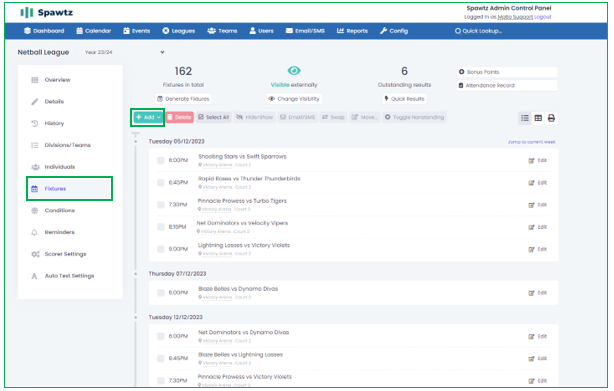614x391 pixels.
Task: Tick checkbox for Shooting Stars vs Swift Sparrows
Action: point(161,160)
